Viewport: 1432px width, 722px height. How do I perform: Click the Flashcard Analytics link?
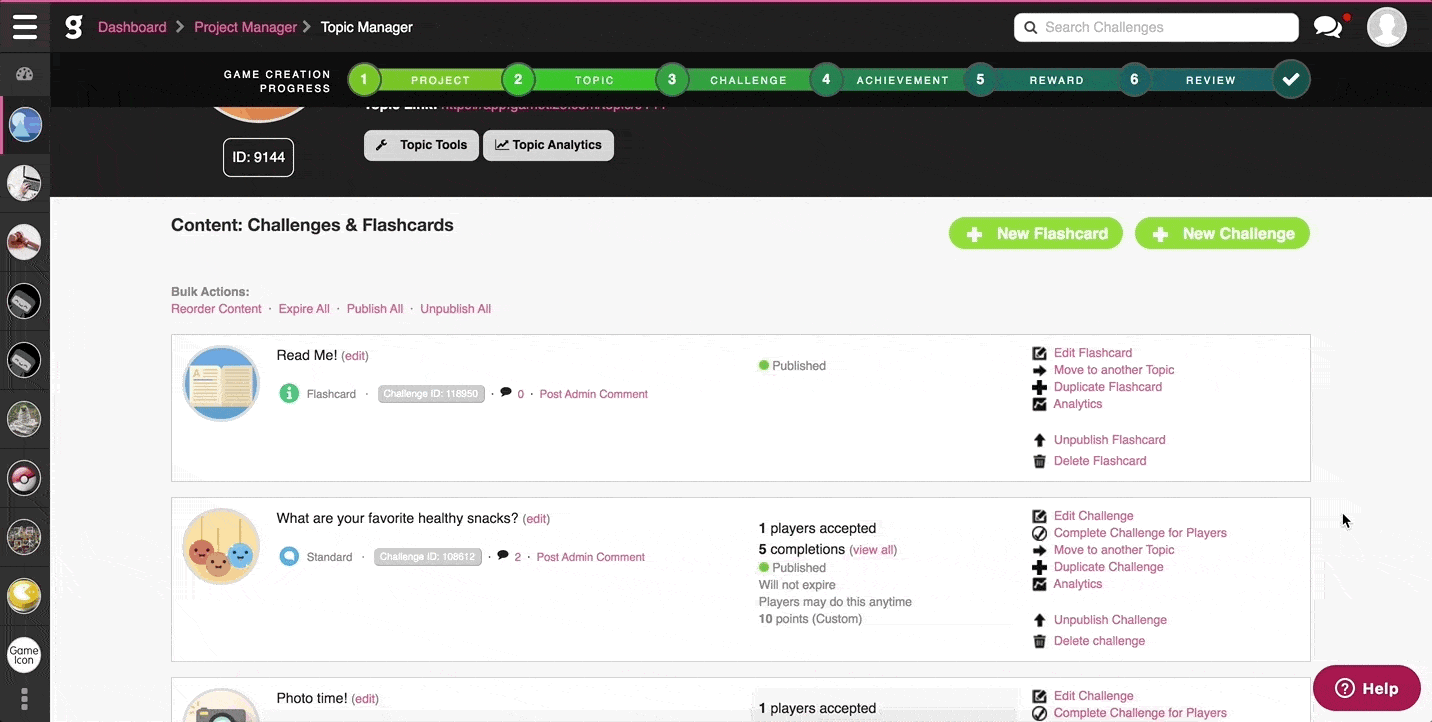(x=1078, y=404)
